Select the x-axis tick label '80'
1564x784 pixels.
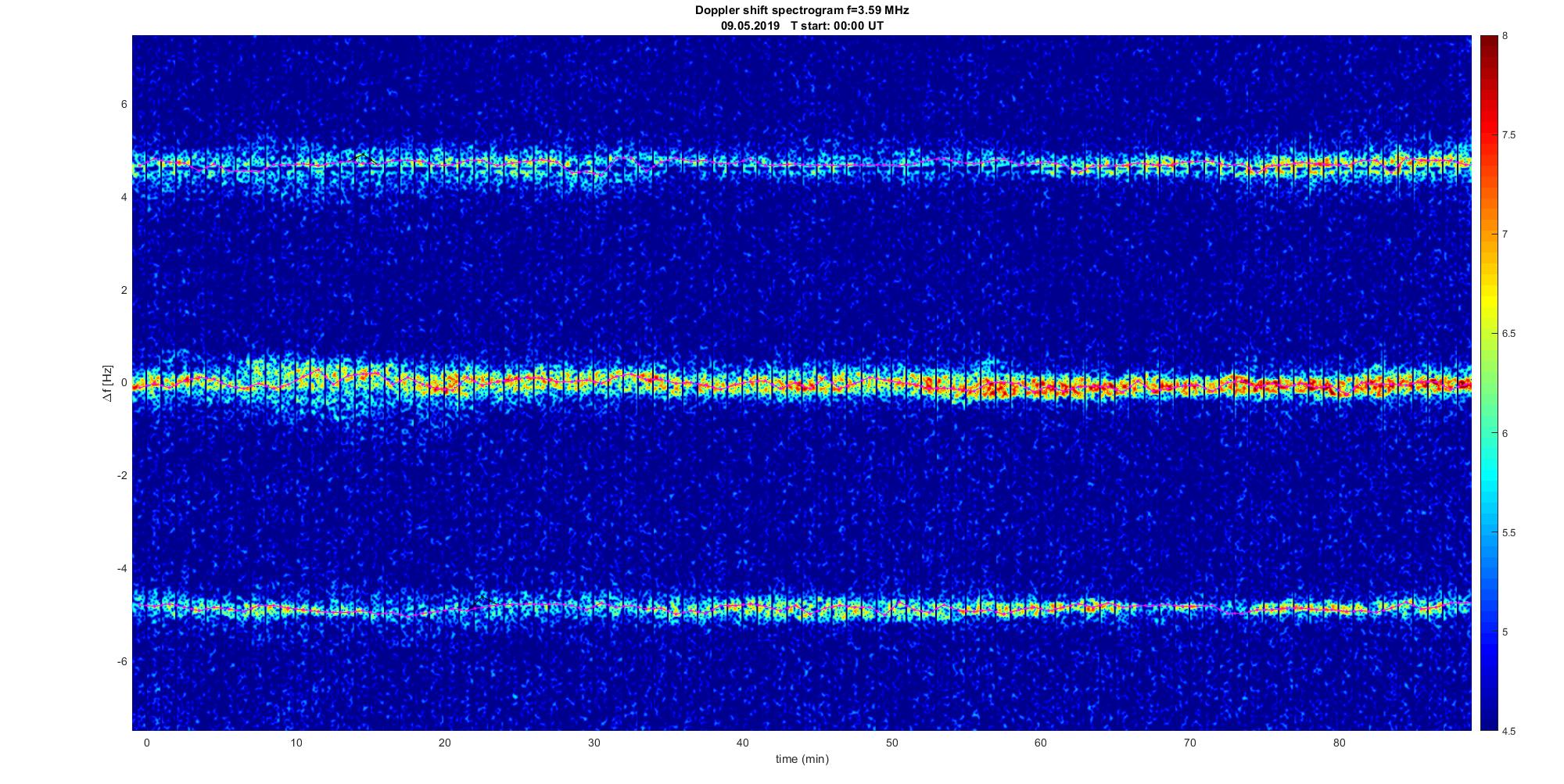[1340, 743]
